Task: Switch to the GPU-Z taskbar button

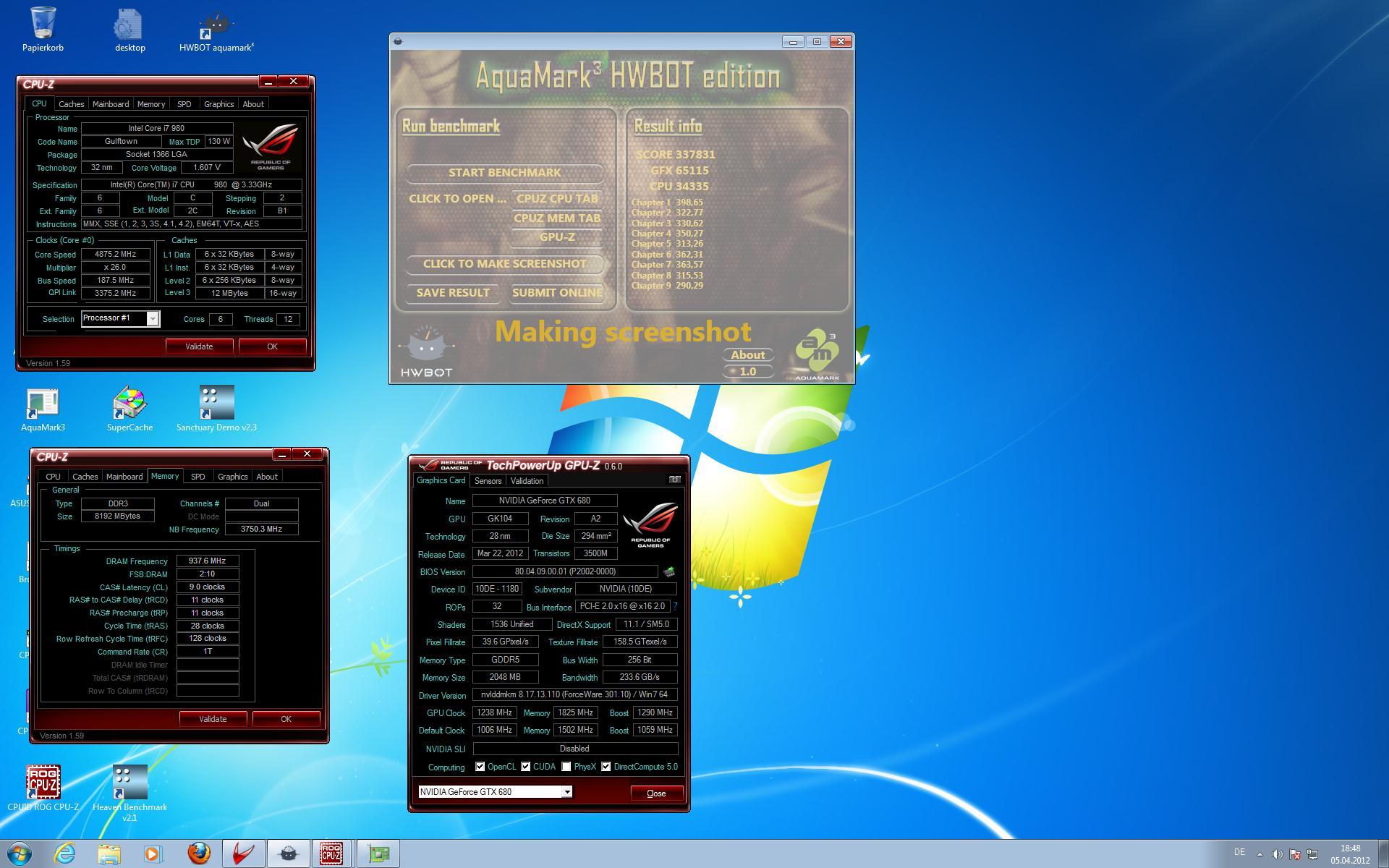Action: (x=378, y=854)
